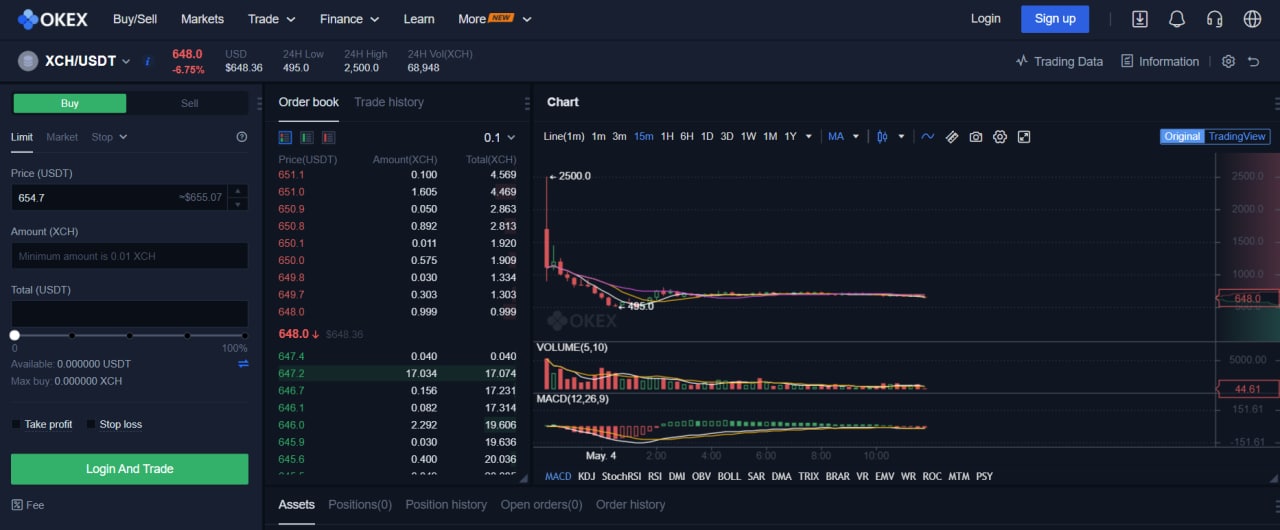This screenshot has width=1280, height=530.
Task: Show bids-only order book view
Action: 307,137
